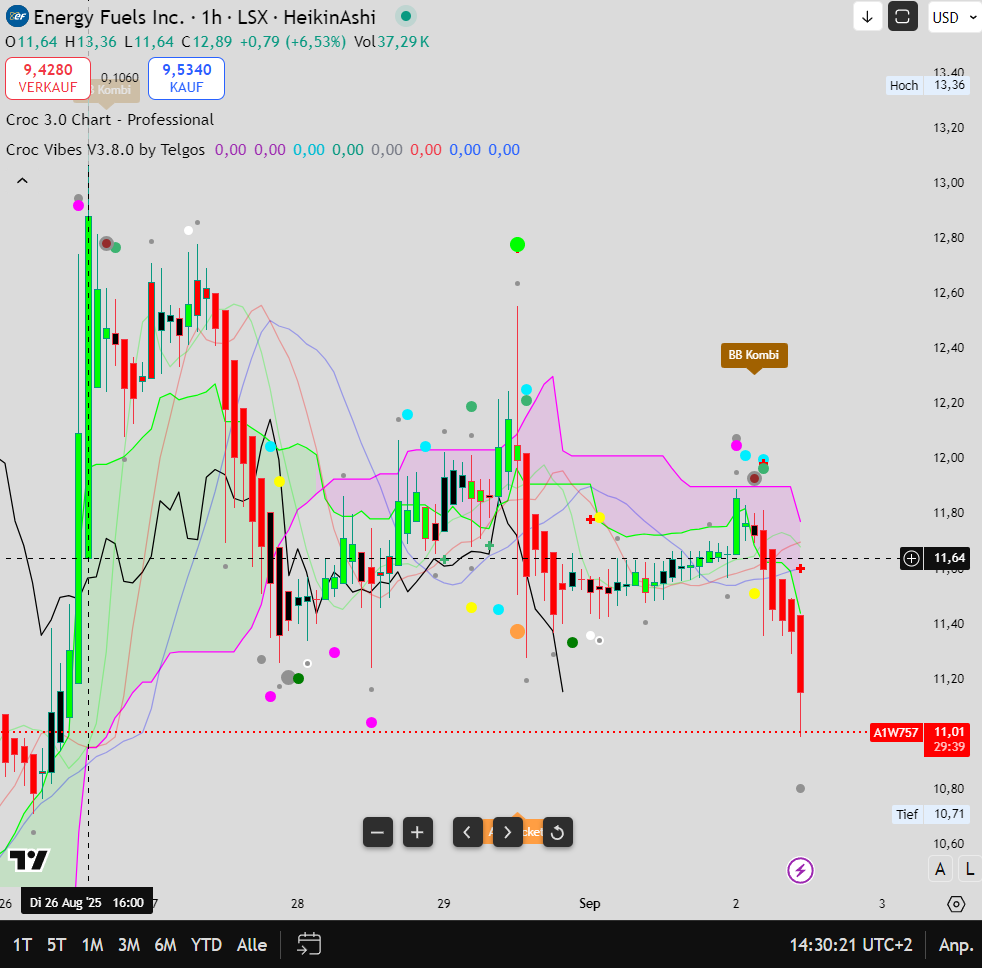
Task: Open the go-to-date calendar icon
Action: click(x=309, y=944)
